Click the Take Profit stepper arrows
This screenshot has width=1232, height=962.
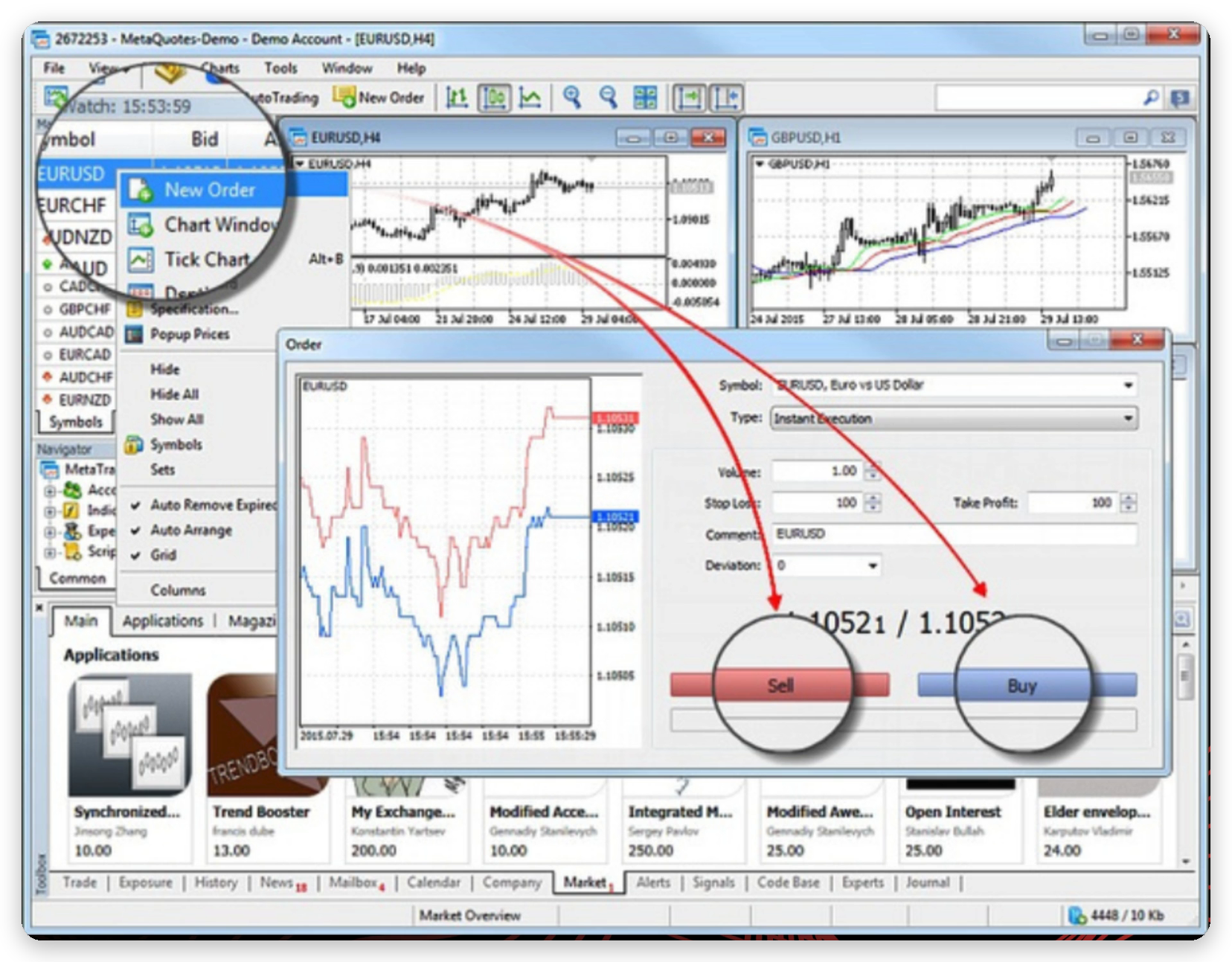1128,503
